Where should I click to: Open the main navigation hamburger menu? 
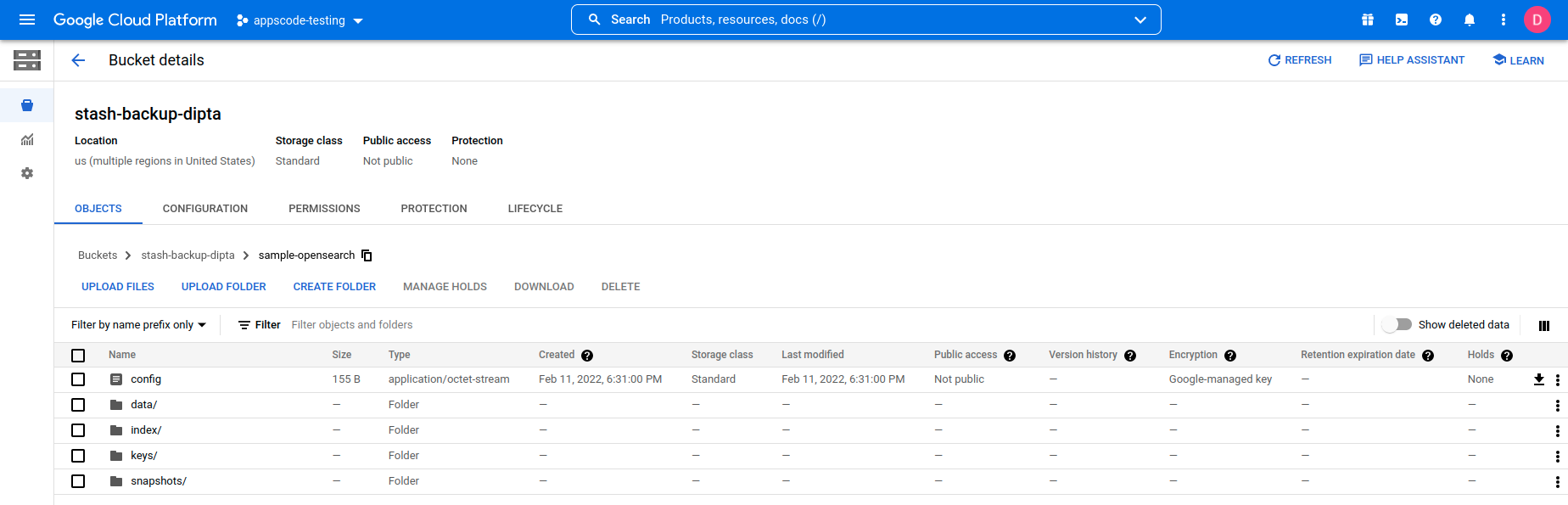(x=27, y=20)
